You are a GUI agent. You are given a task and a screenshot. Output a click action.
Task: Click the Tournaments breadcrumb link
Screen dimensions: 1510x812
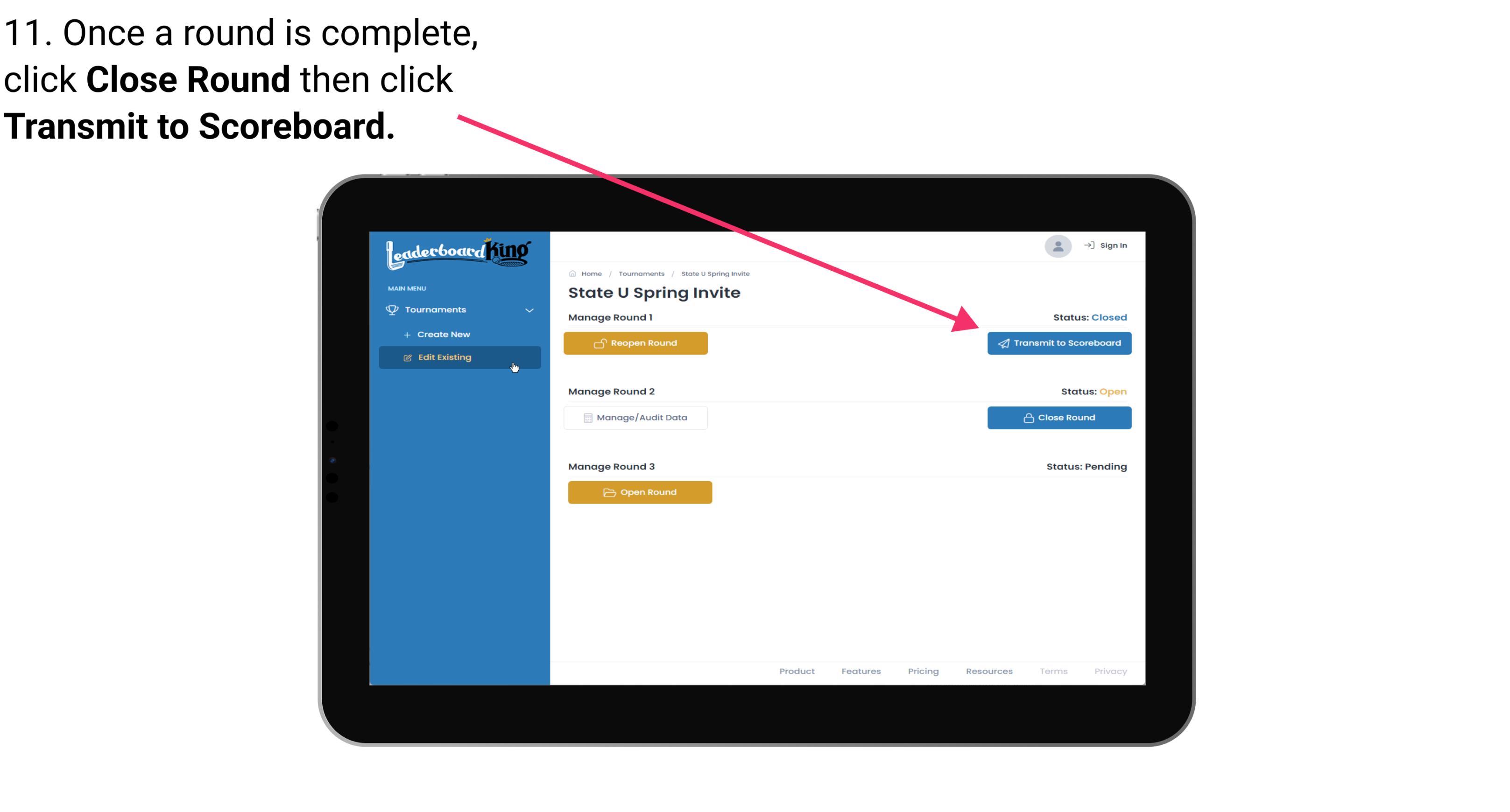tap(640, 273)
